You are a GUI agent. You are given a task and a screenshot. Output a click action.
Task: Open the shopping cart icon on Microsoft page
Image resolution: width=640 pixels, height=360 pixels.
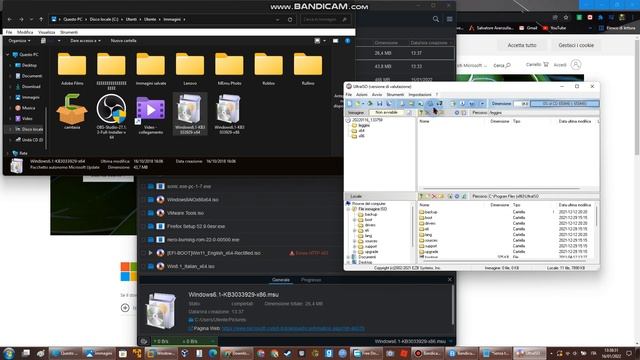546,64
